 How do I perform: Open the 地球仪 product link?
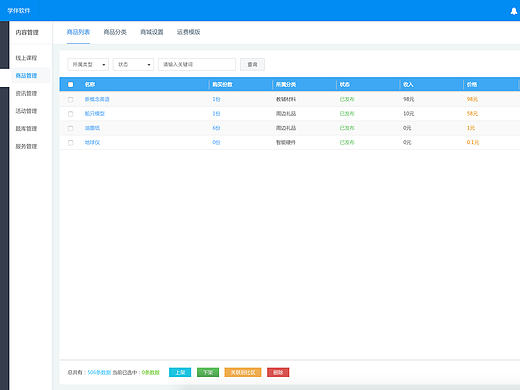point(92,142)
